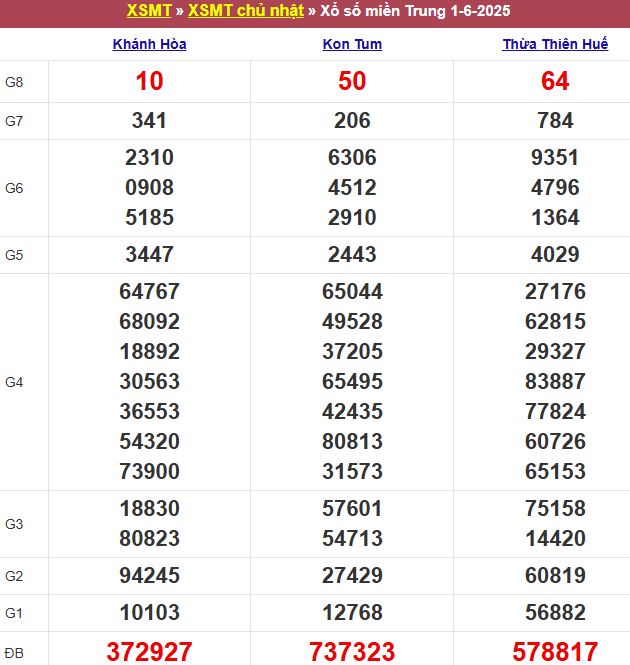The image size is (630, 665).
Task: Select G6 number 5185
Action: point(149,218)
